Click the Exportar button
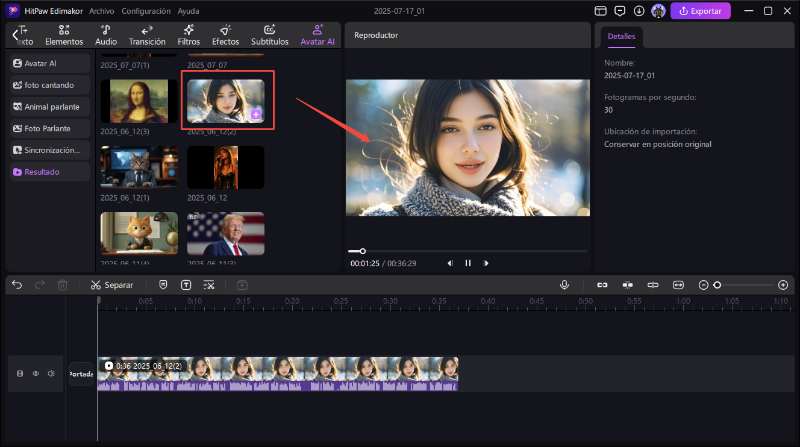 [700, 11]
